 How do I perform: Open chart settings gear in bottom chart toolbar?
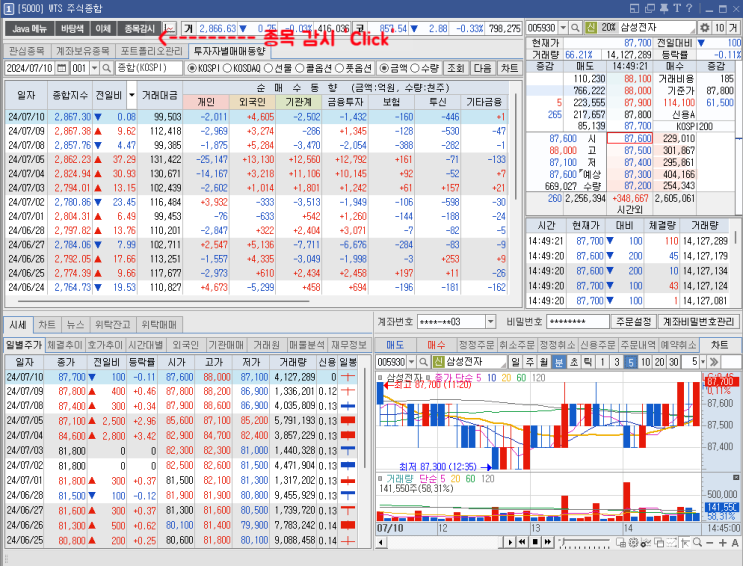[633, 542]
